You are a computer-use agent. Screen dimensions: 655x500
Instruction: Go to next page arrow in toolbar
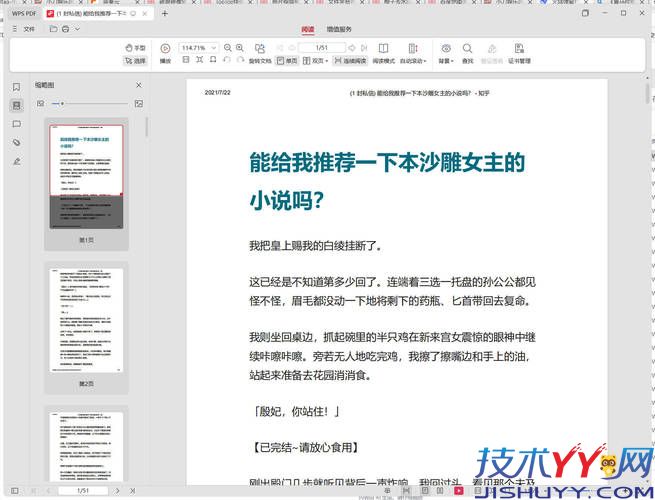(352, 48)
